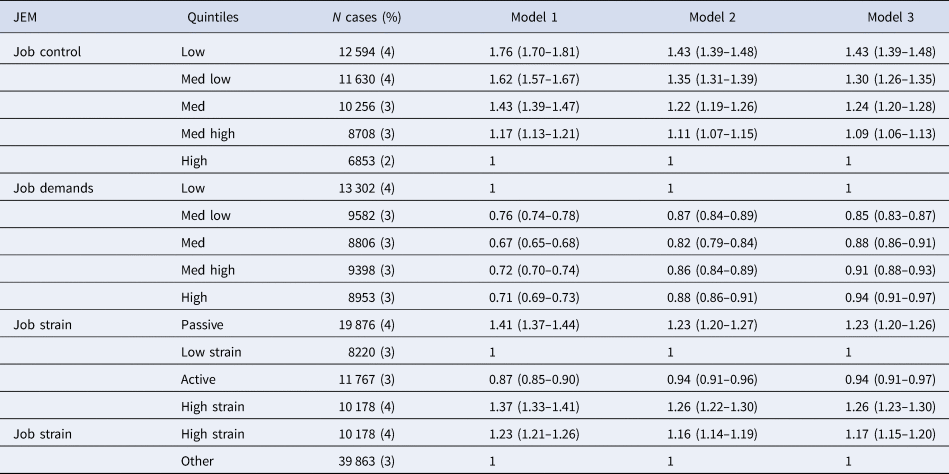Screen dimensions: 949x474
Task: Select the Quintiles column header
Action: 211,18
